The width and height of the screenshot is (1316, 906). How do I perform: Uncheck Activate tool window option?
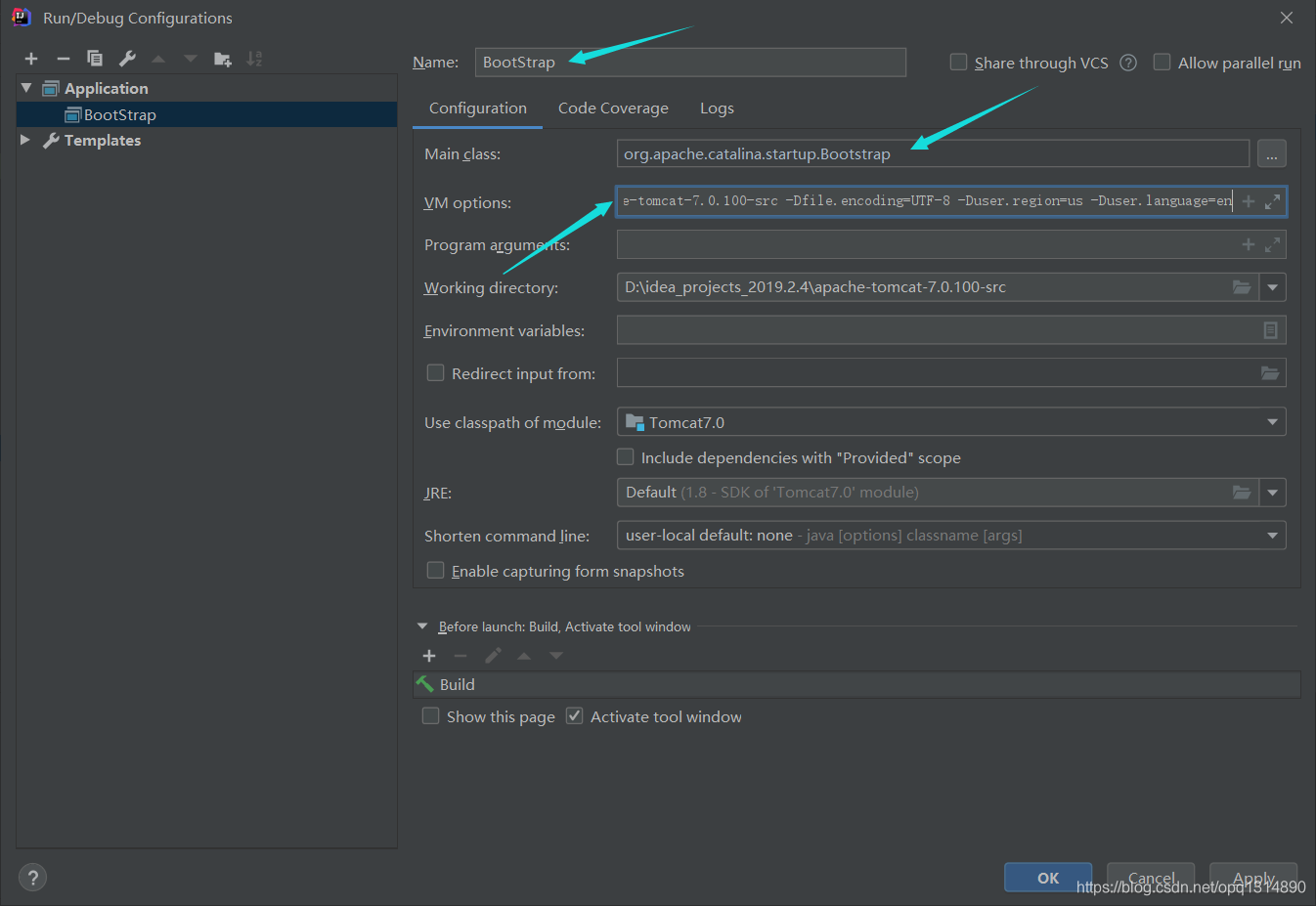[574, 715]
